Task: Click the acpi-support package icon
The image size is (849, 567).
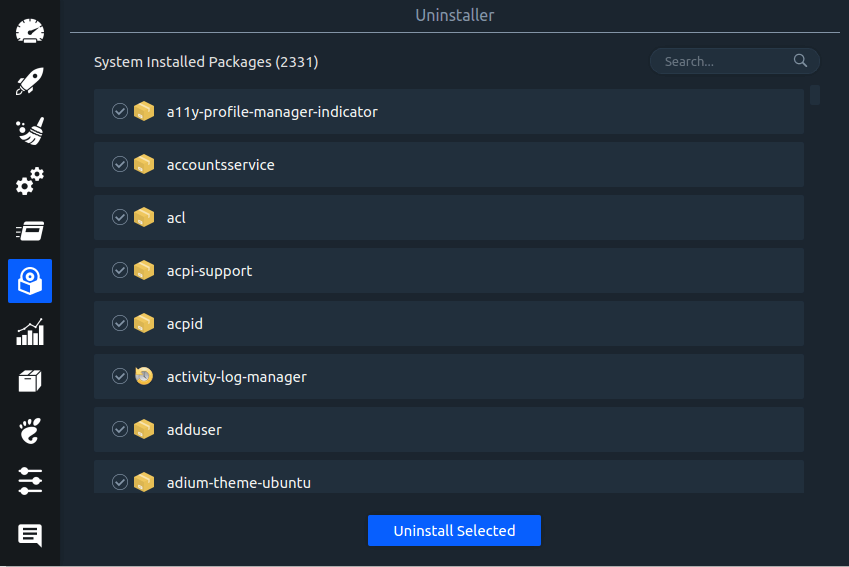Action: point(144,270)
